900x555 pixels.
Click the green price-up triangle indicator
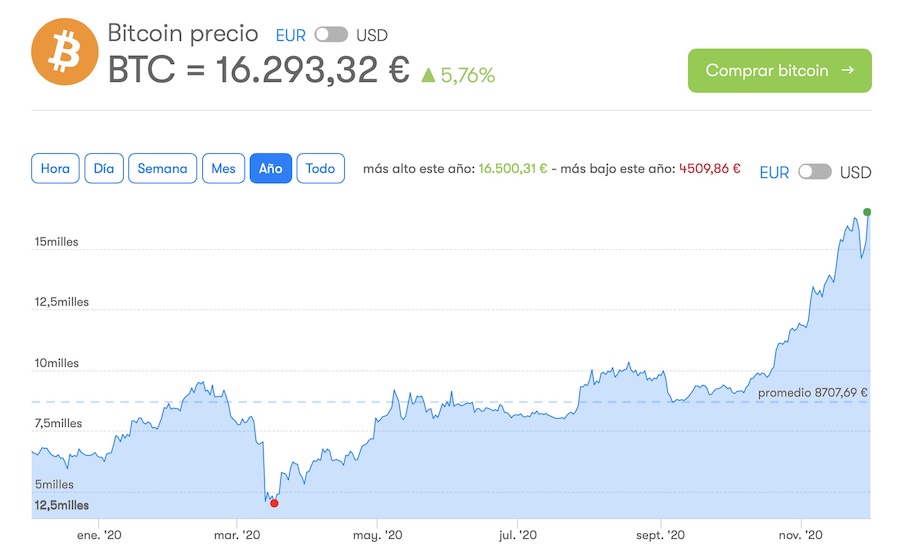tap(428, 74)
